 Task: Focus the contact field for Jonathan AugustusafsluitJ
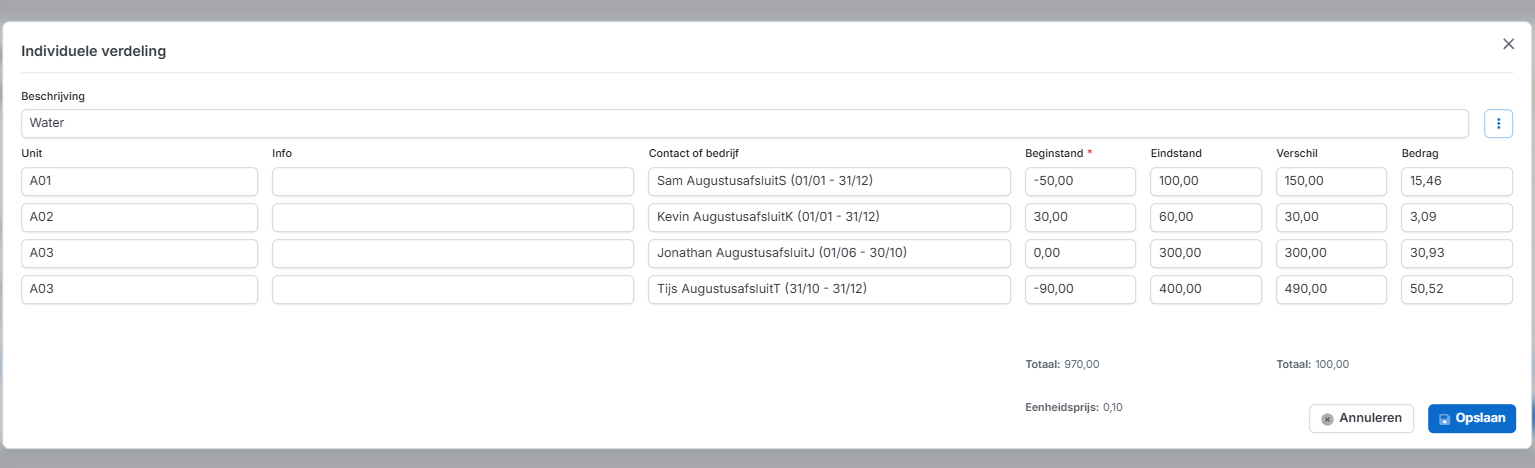(x=829, y=254)
